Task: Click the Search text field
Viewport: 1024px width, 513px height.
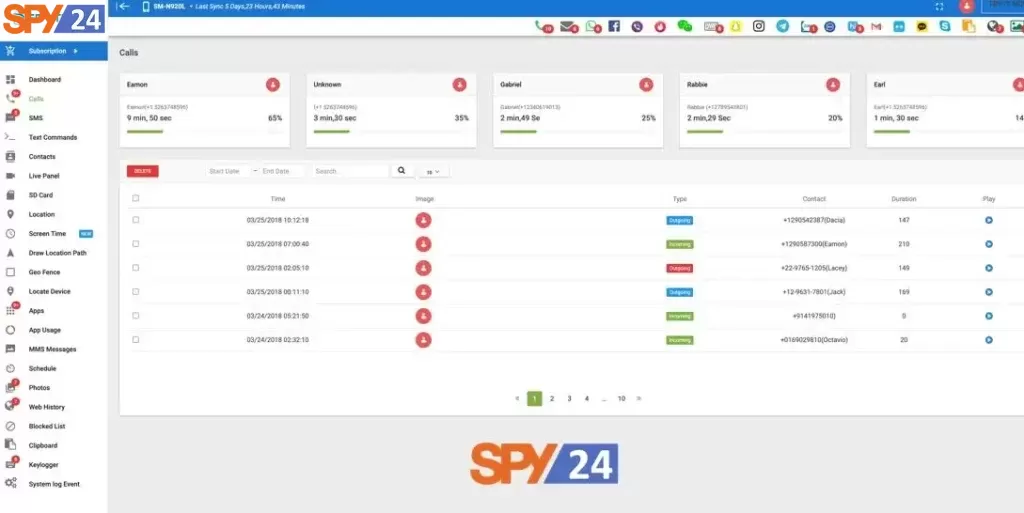Action: (351, 171)
